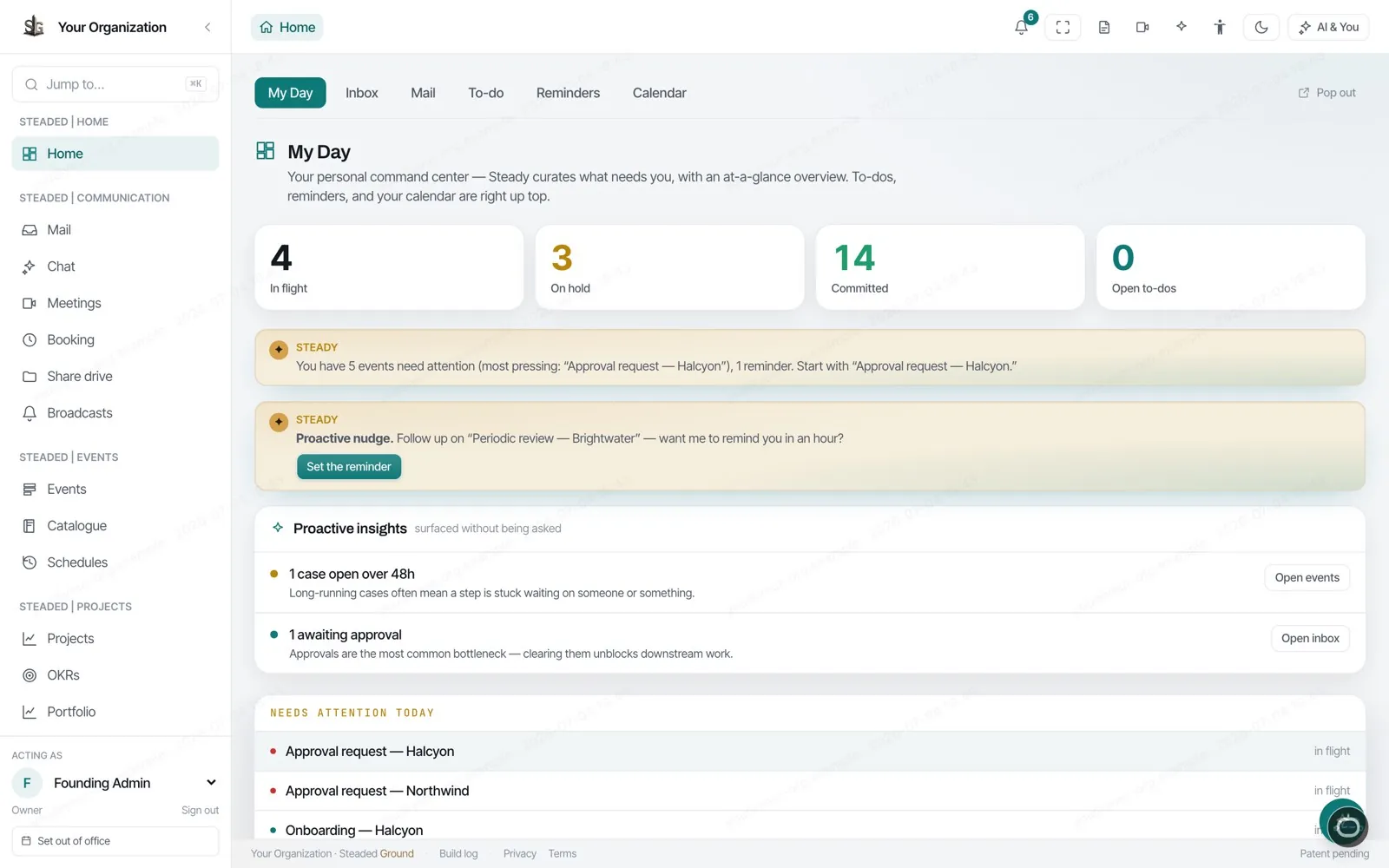1389x868 pixels.
Task: Open Approval request — Northwind row
Action: coord(809,791)
